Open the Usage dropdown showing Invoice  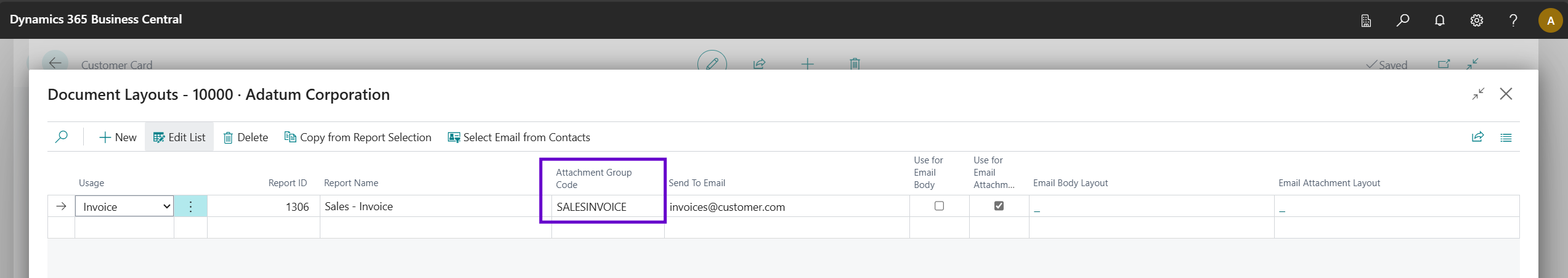[124, 206]
